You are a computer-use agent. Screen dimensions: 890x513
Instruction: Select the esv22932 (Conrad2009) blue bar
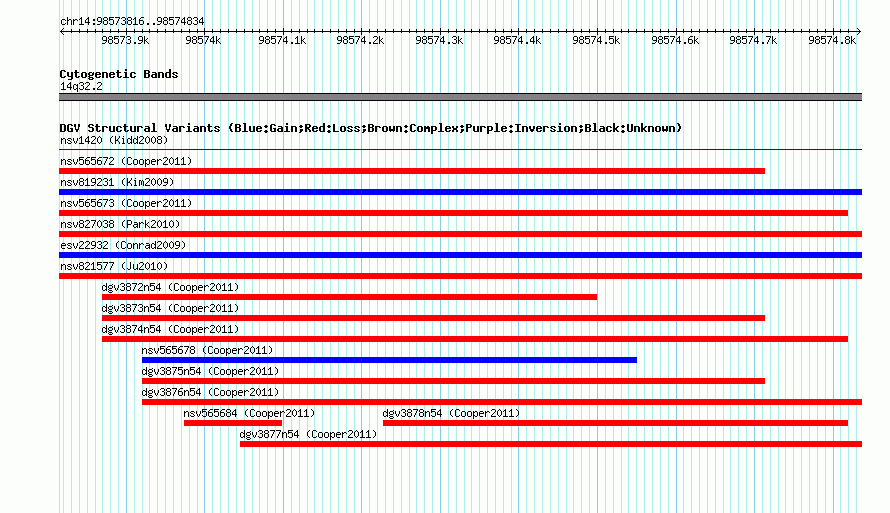click(x=460, y=255)
